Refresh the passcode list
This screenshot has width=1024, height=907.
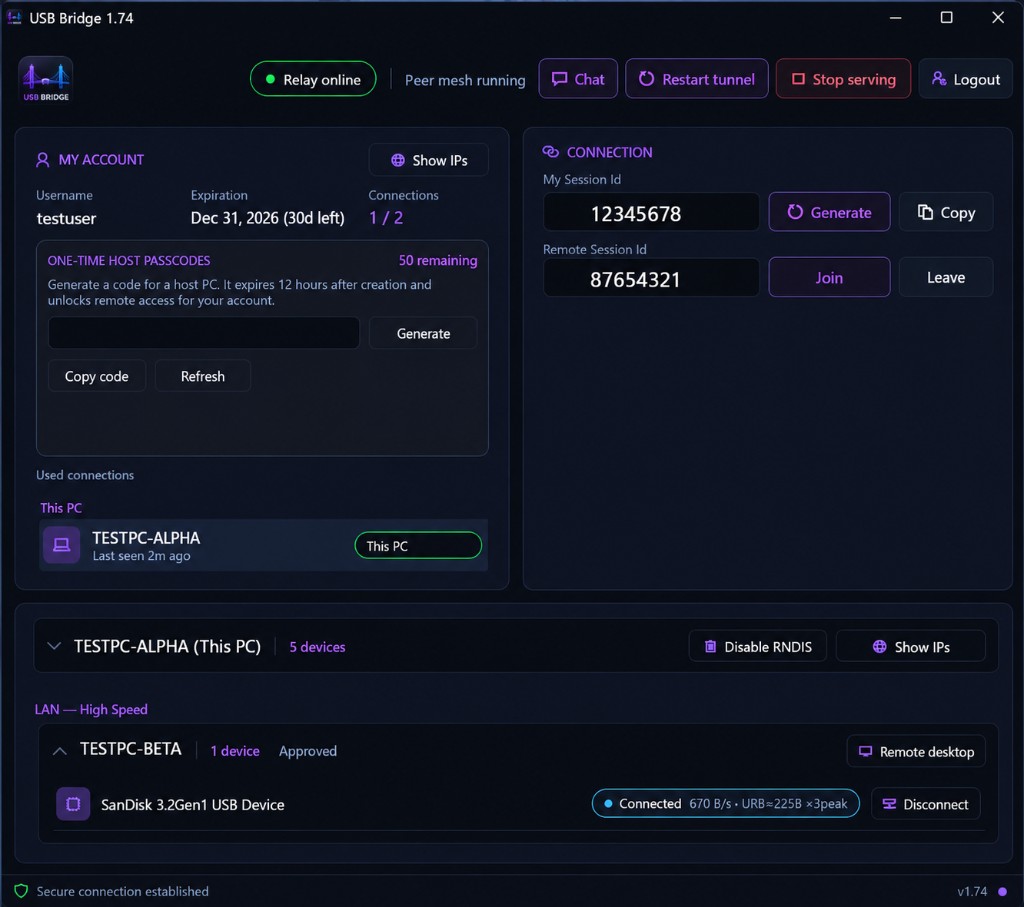[x=202, y=376]
